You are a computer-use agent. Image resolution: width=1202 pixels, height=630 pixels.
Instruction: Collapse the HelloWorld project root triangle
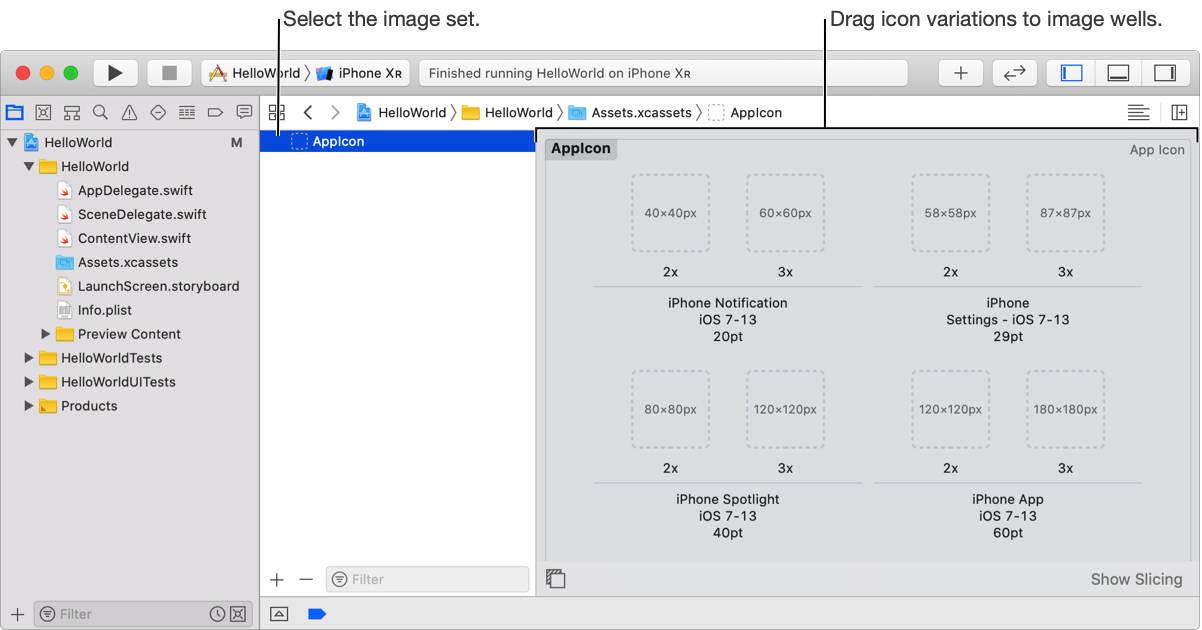point(12,142)
